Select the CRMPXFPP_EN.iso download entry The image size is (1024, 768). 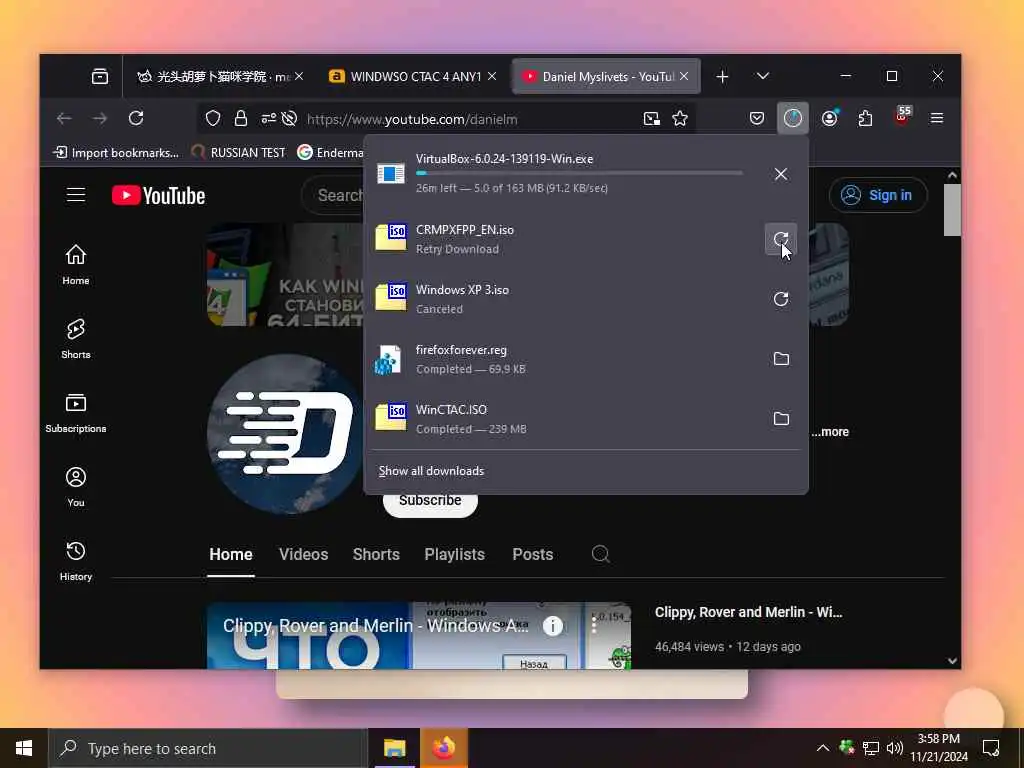(565, 239)
